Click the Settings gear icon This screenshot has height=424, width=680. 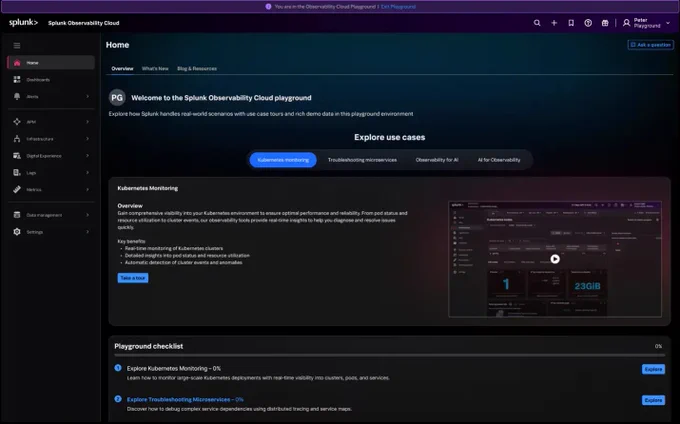click(x=17, y=232)
